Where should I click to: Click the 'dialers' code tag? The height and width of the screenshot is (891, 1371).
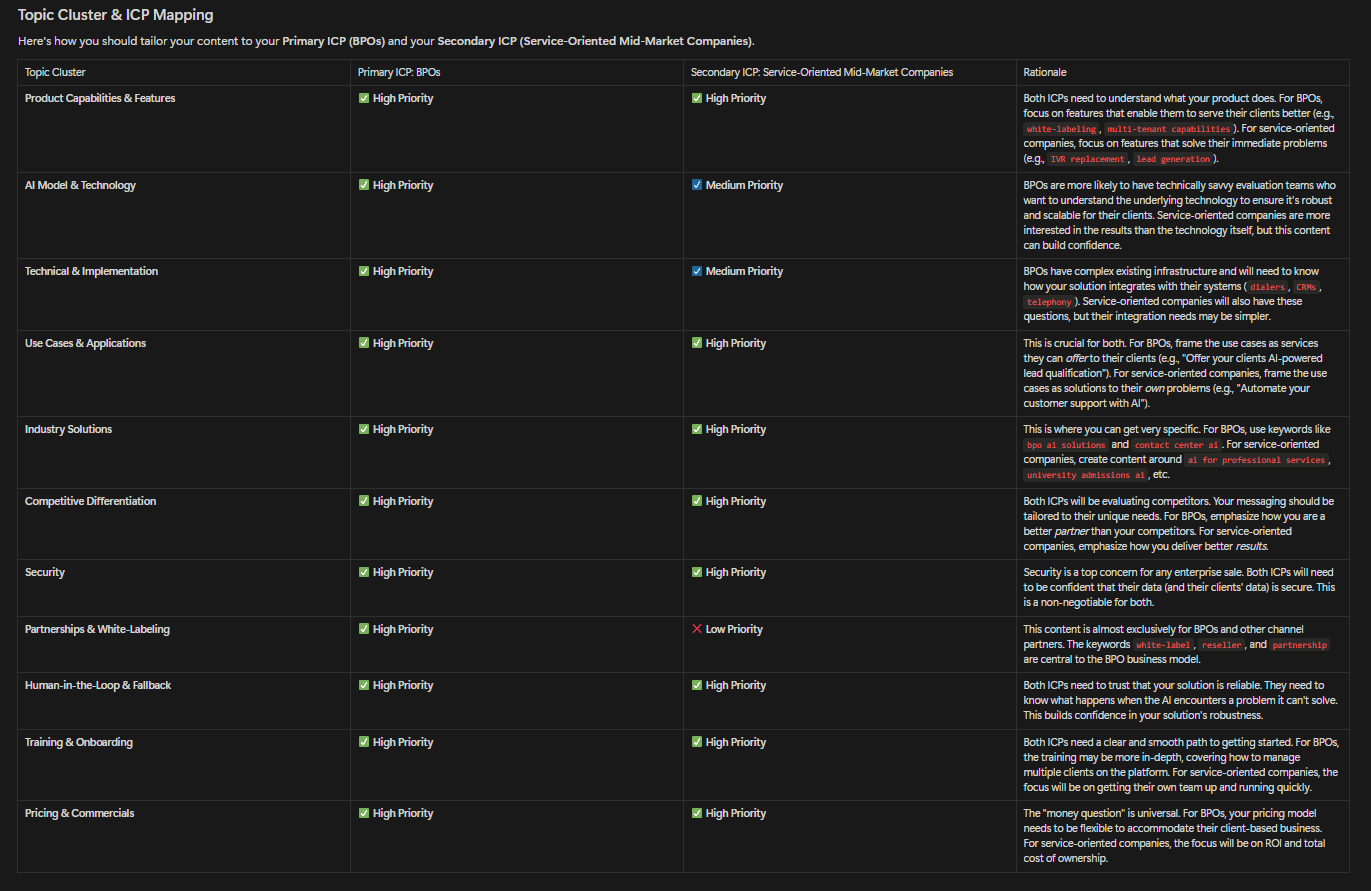point(1268,287)
